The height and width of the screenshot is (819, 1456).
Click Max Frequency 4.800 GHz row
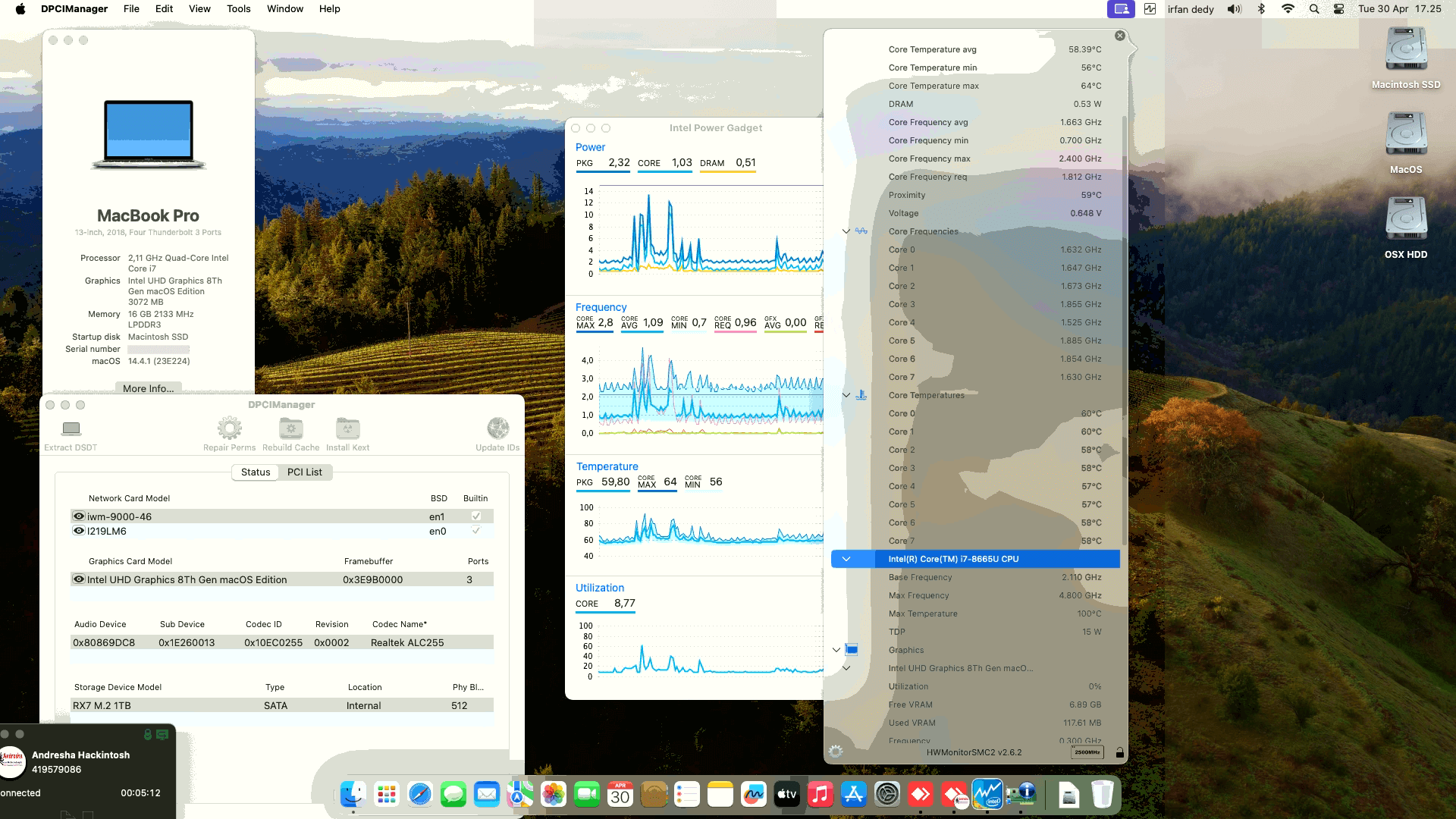tap(995, 595)
